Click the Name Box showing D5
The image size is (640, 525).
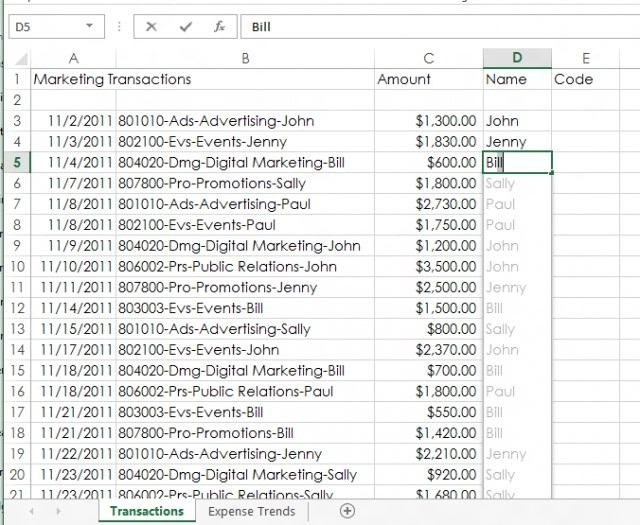(45, 27)
